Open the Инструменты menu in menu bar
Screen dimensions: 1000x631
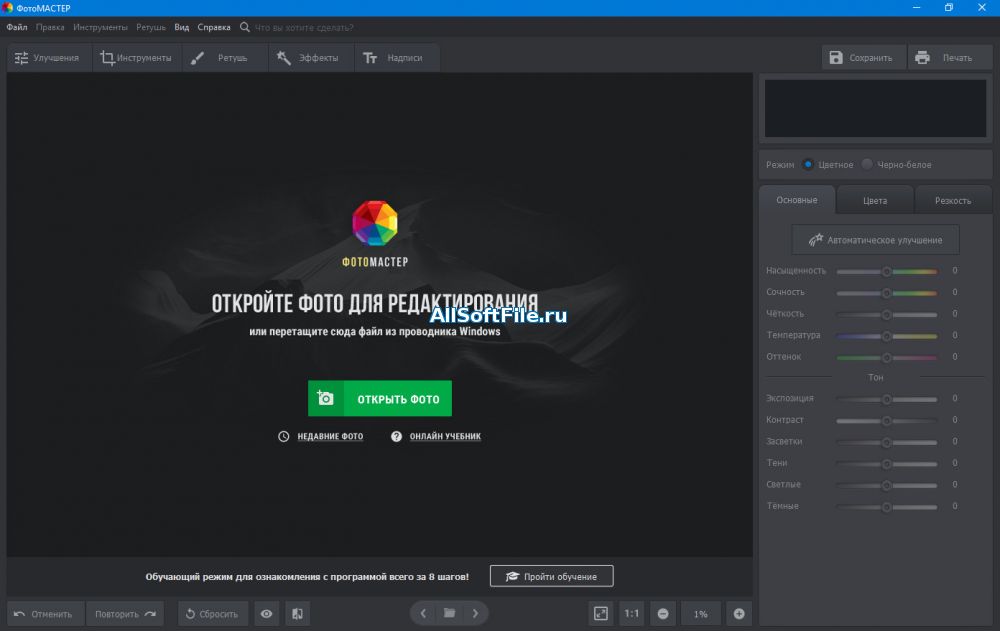click(100, 27)
